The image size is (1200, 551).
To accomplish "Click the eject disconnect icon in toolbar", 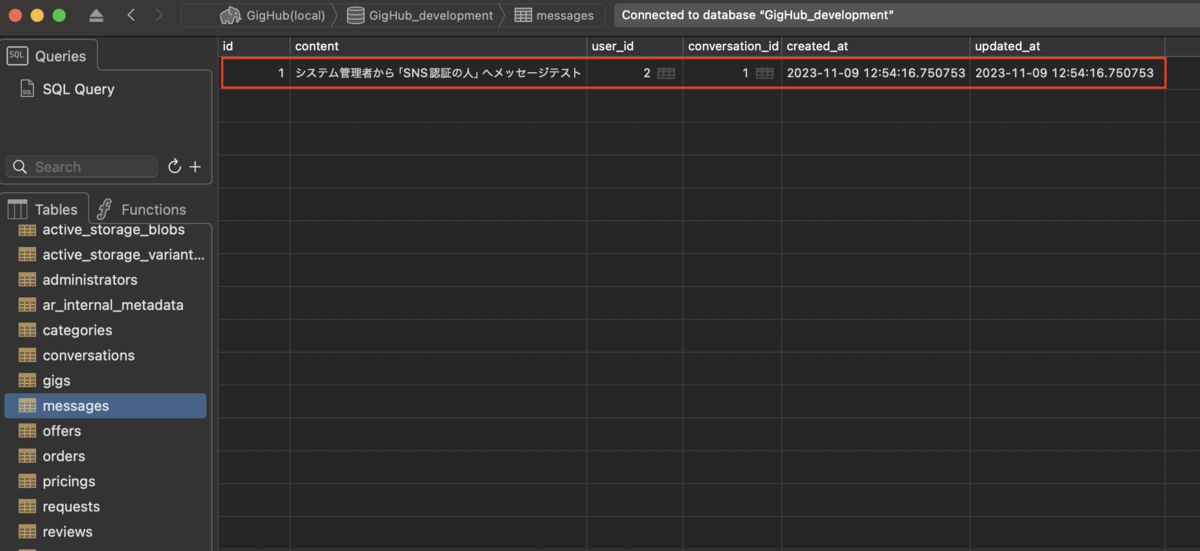I will point(96,15).
